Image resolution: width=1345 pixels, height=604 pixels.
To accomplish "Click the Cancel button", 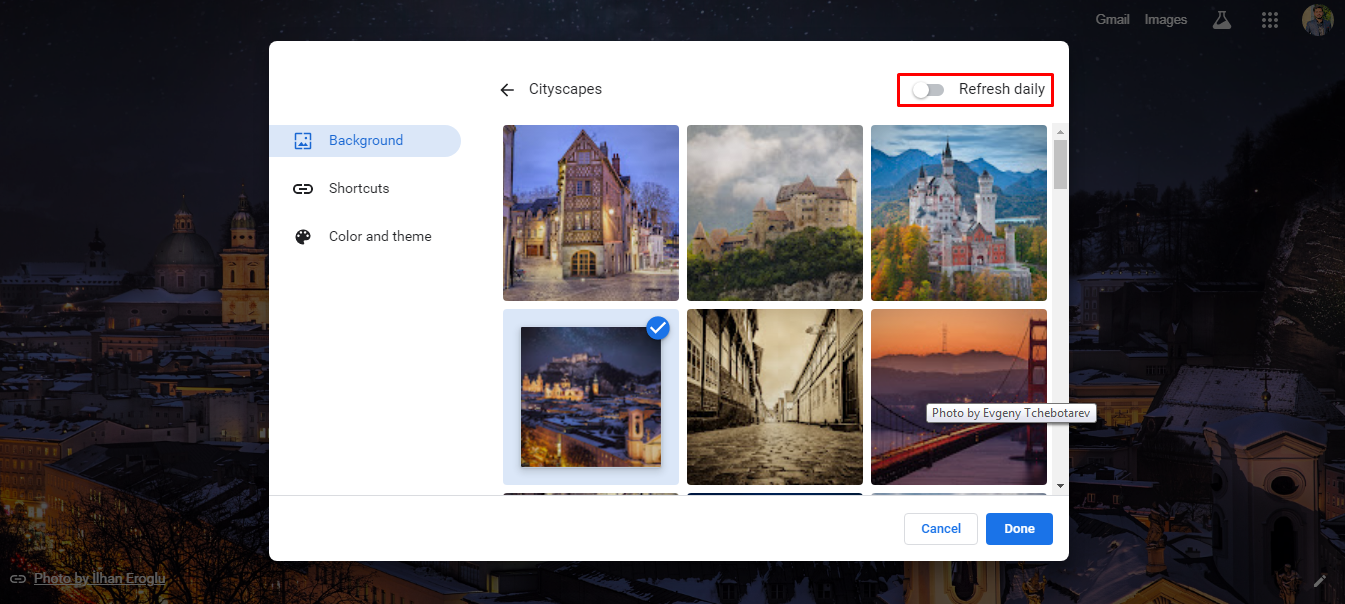I will coord(941,529).
